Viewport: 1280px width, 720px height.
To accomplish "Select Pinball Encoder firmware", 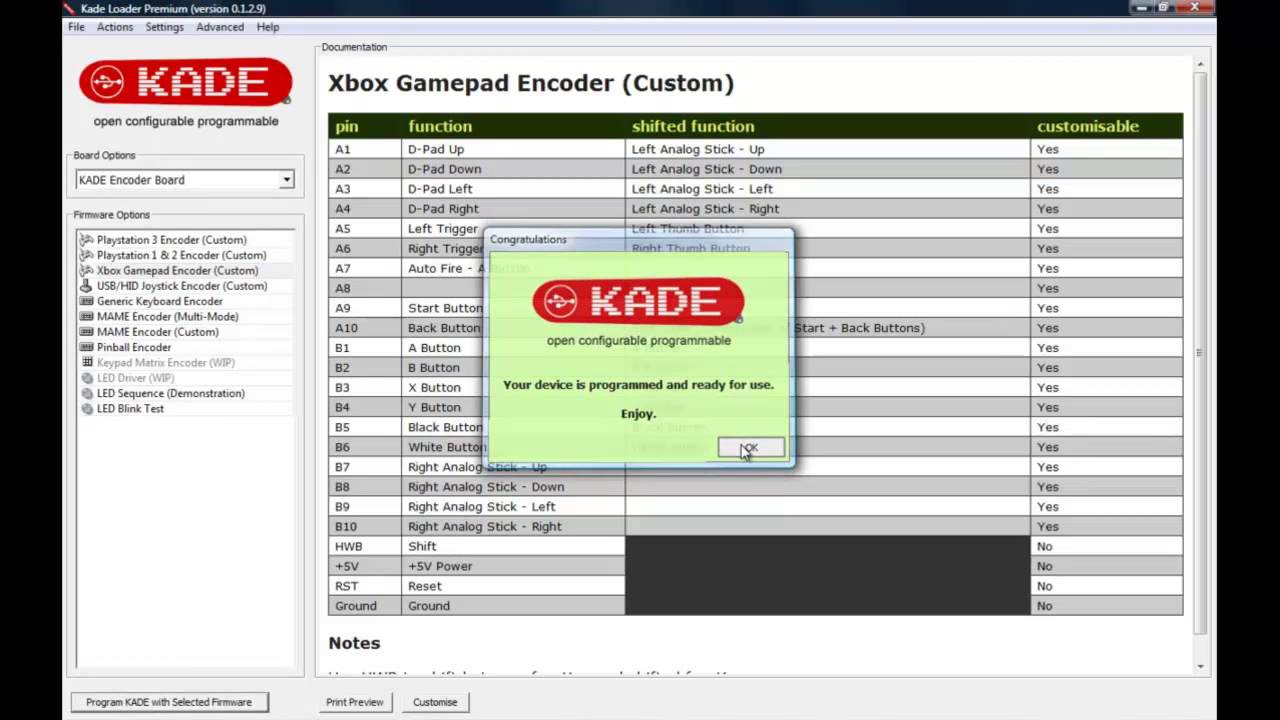I will point(134,347).
